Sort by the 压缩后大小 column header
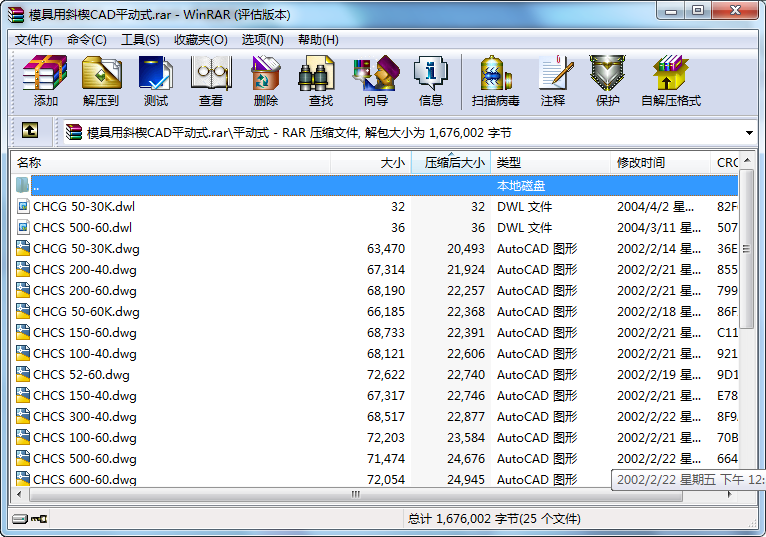766x537 pixels. (x=451, y=163)
